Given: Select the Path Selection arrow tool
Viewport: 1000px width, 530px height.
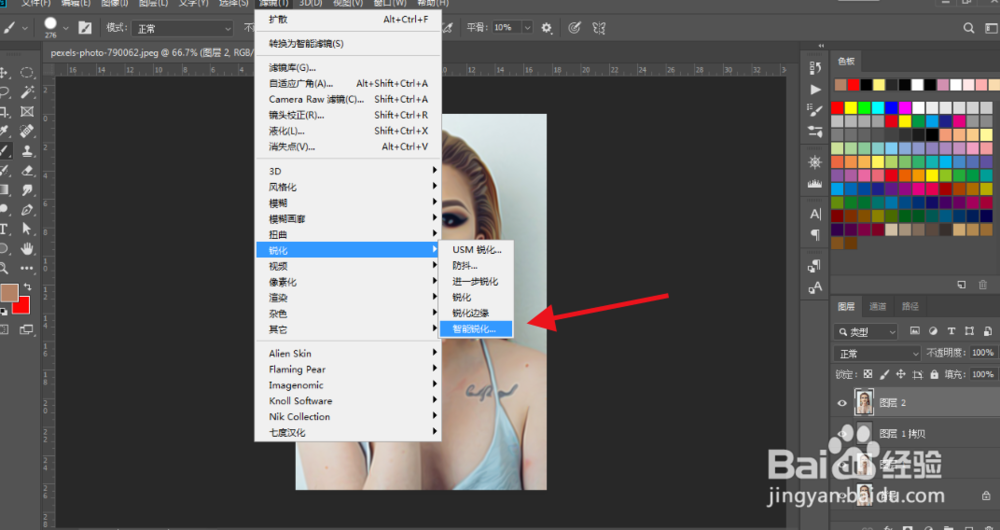Looking at the screenshot, I should point(27,228).
